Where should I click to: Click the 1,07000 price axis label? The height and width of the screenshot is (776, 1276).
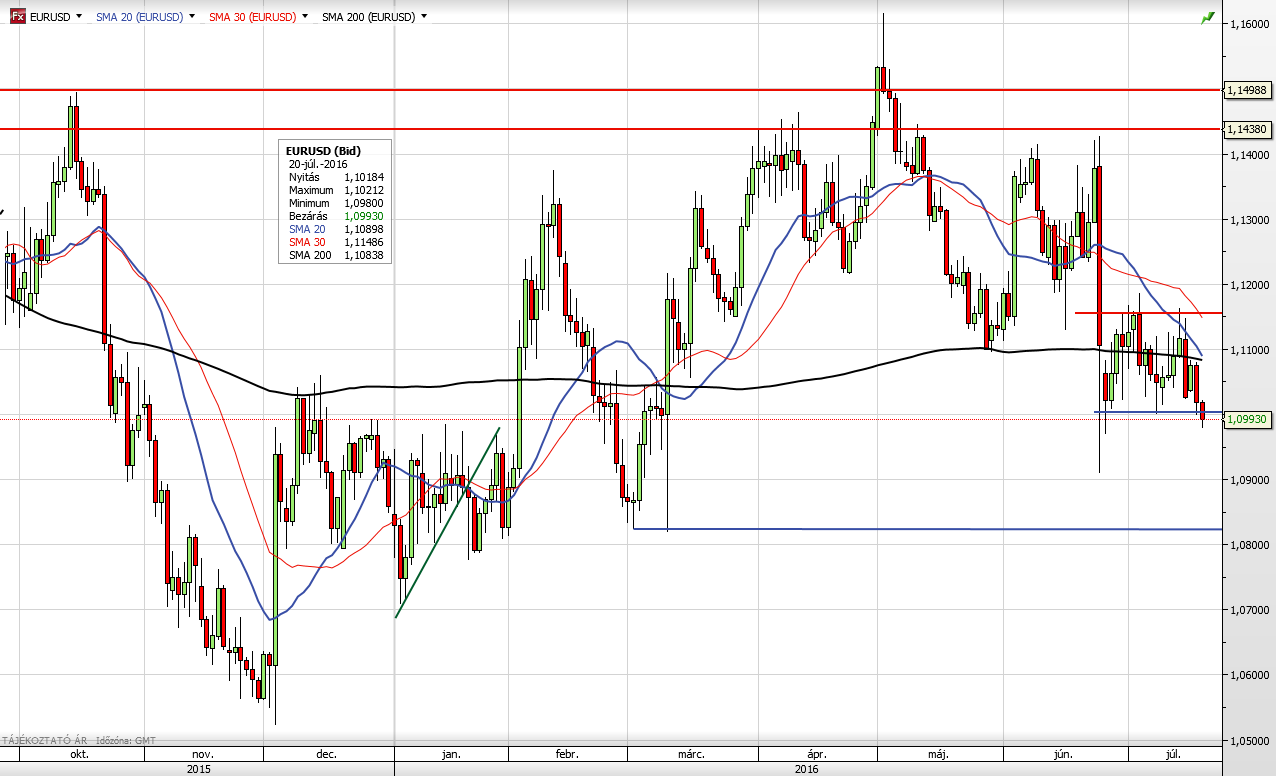pyautogui.click(x=1250, y=610)
